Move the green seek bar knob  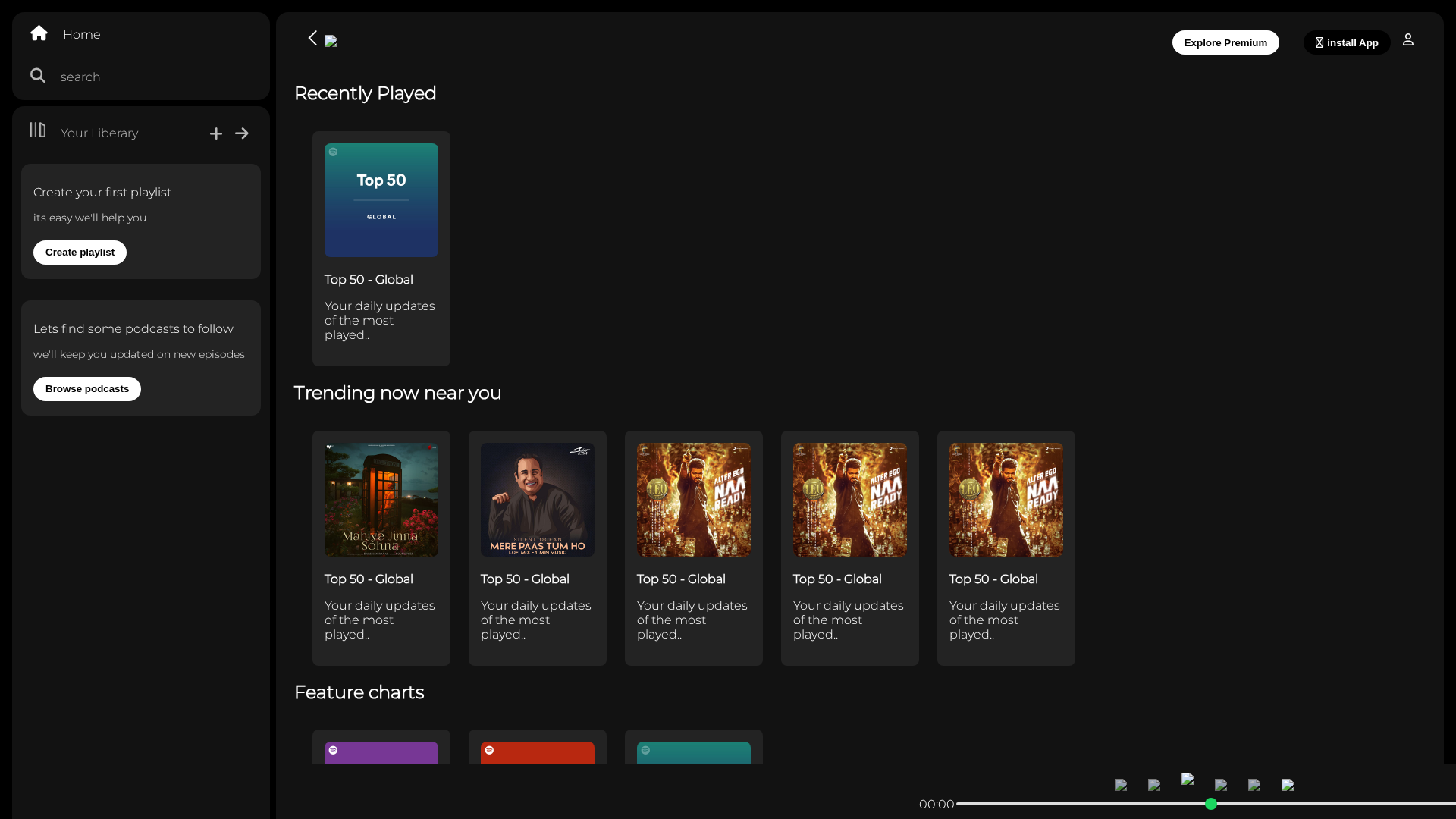1211,804
